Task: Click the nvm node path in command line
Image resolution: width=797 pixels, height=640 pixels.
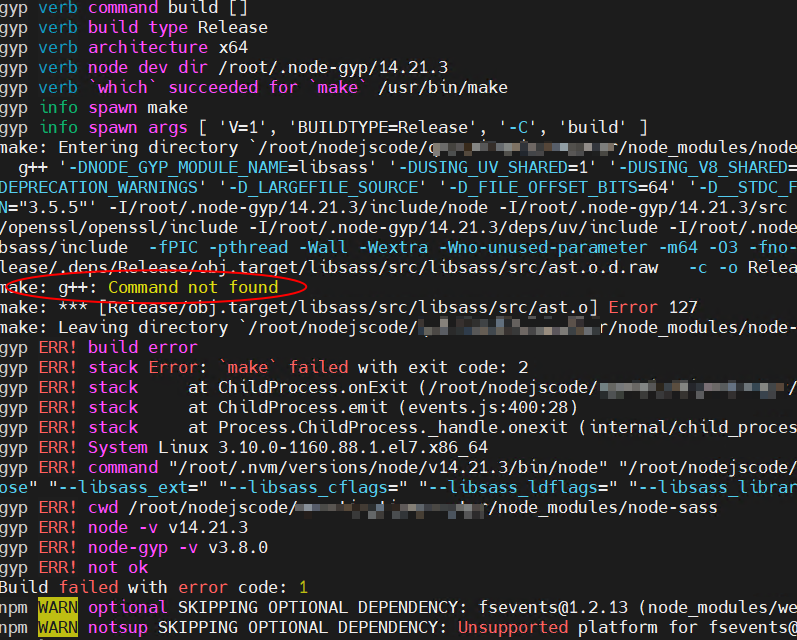Action: click(388, 468)
